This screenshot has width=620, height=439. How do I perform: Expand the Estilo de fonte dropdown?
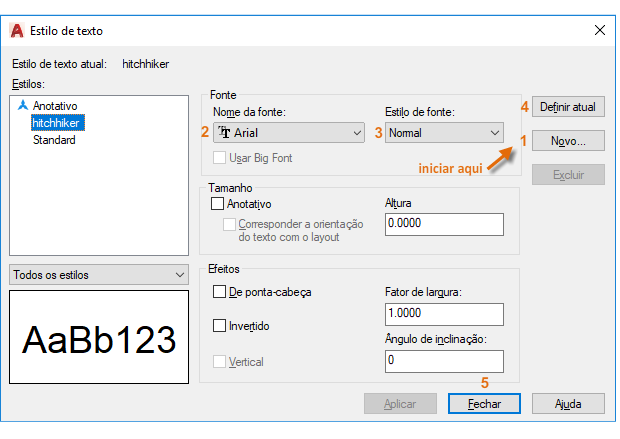[x=444, y=132]
